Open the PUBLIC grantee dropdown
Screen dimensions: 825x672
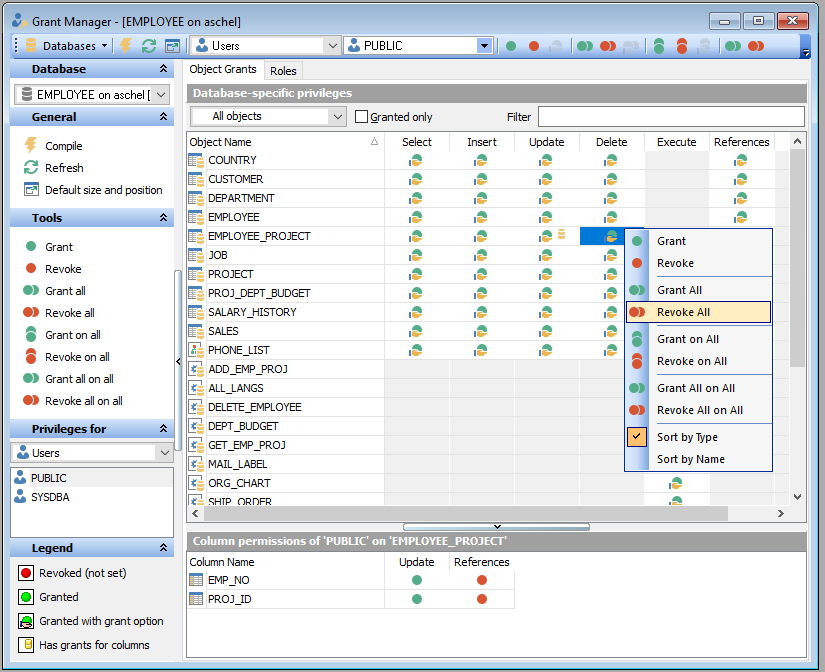(x=483, y=45)
